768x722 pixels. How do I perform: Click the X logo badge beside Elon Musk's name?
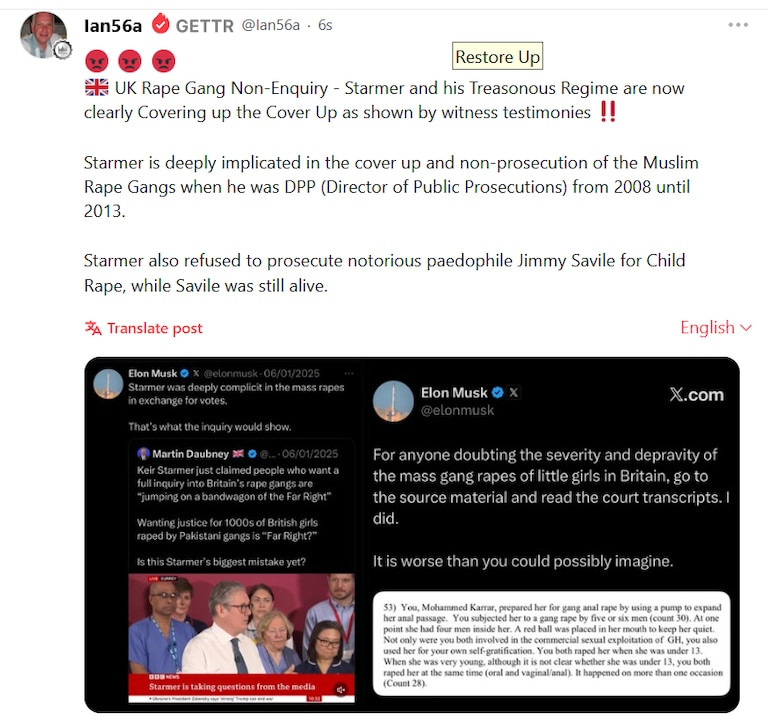[x=513, y=392]
